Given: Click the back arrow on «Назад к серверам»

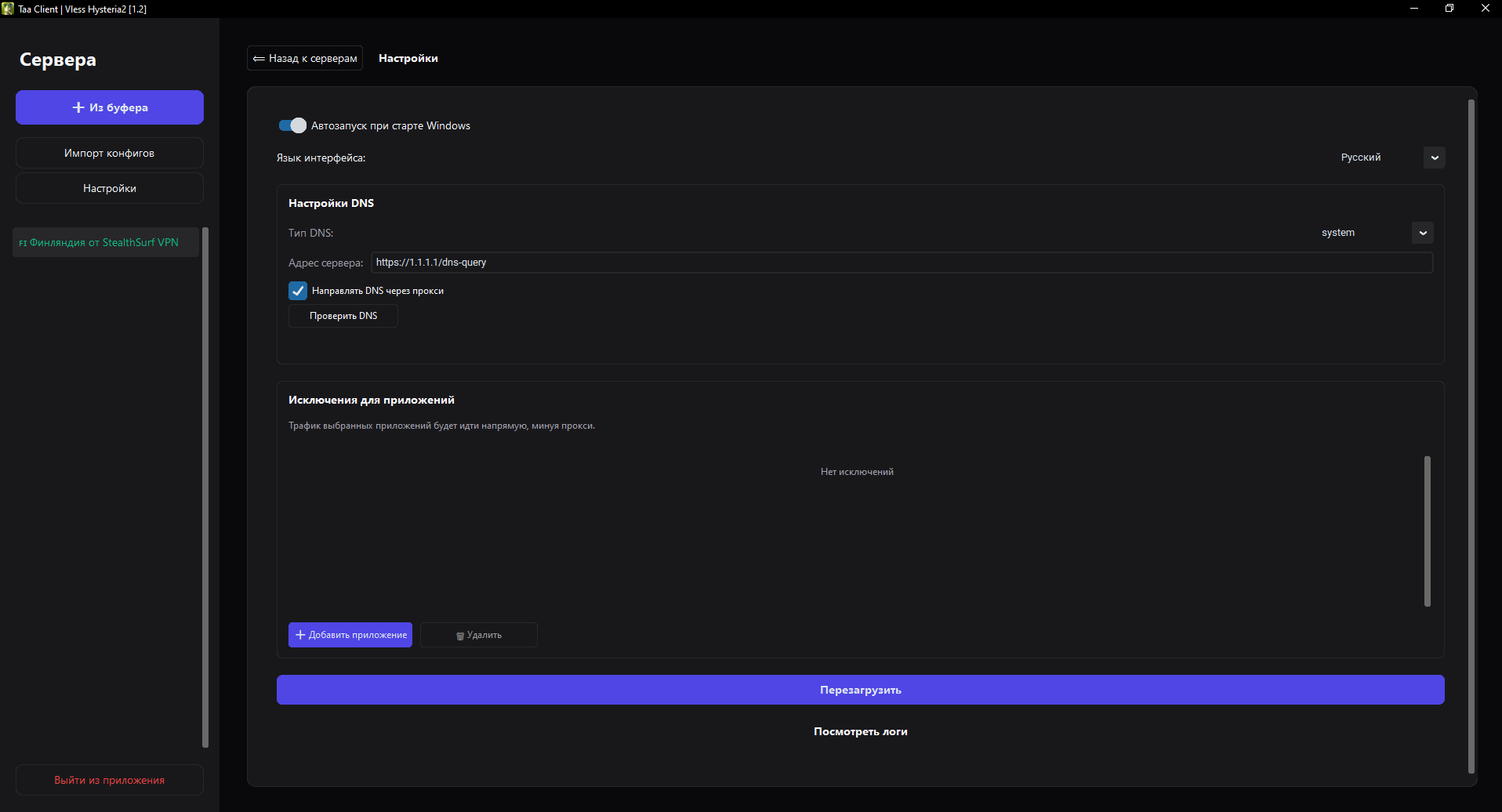Looking at the screenshot, I should [x=259, y=58].
